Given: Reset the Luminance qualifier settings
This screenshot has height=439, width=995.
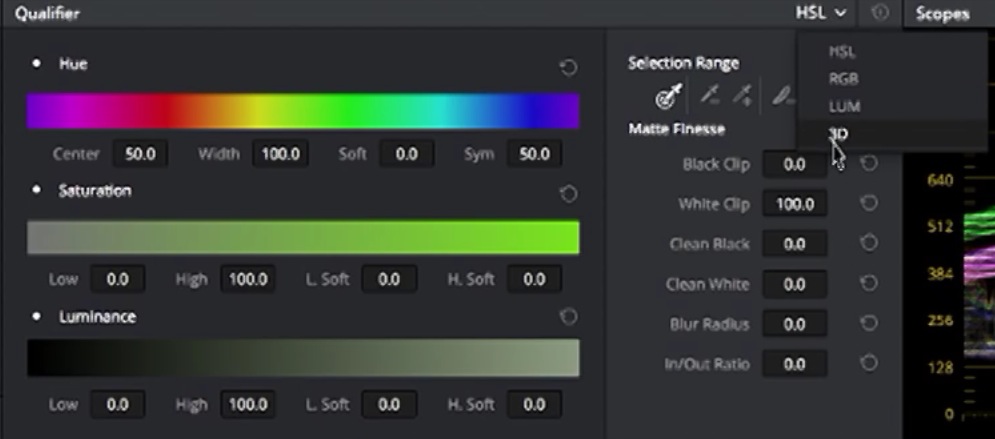Looking at the screenshot, I should [x=568, y=317].
